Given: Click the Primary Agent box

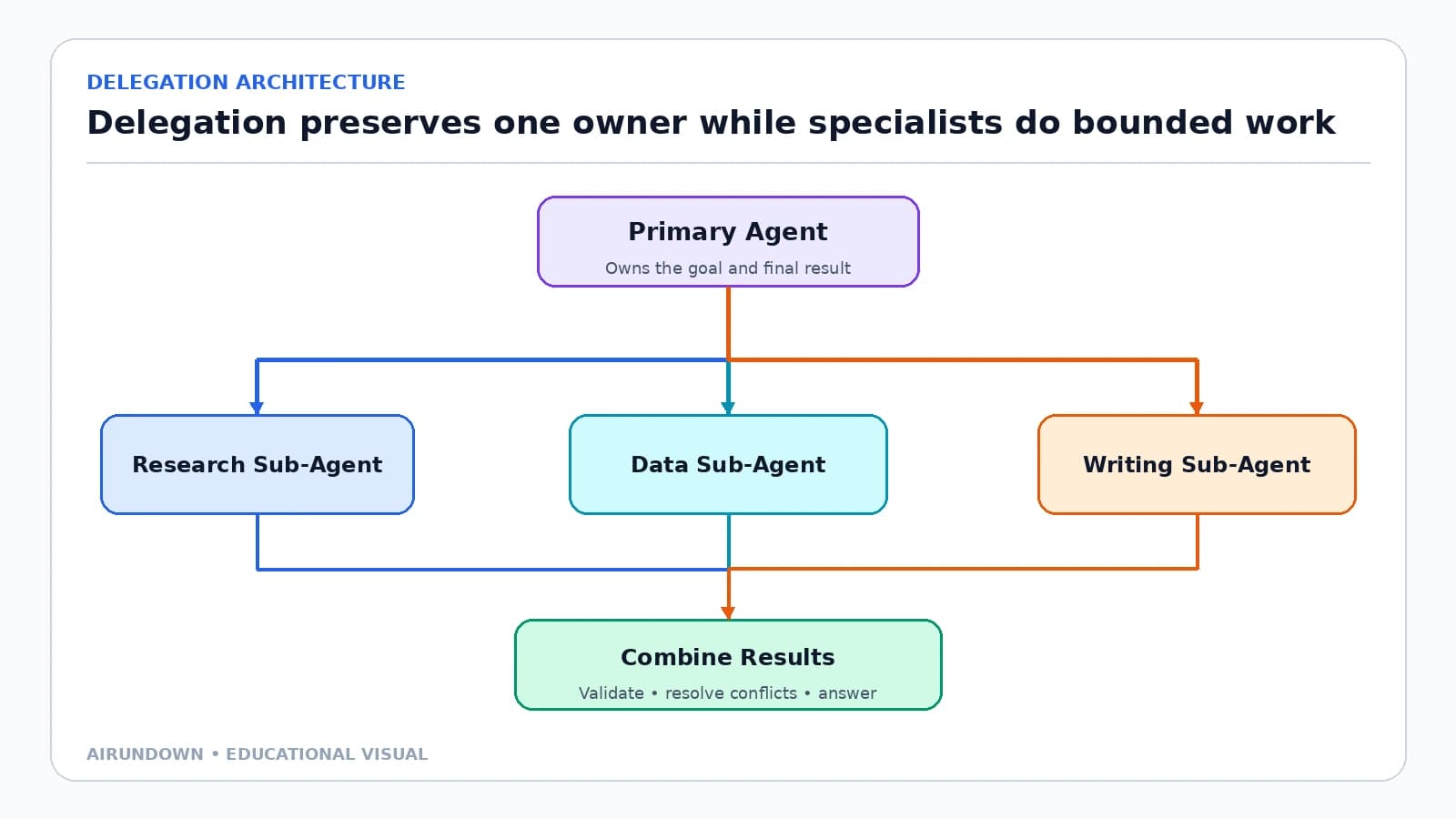Looking at the screenshot, I should [x=728, y=242].
